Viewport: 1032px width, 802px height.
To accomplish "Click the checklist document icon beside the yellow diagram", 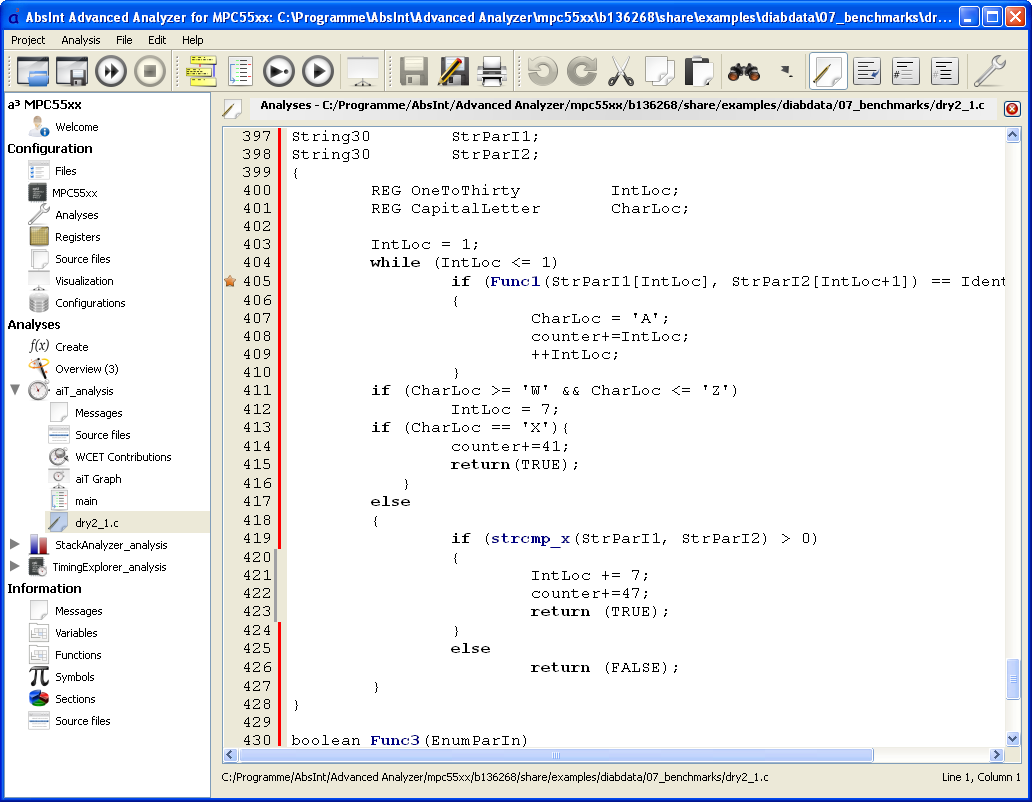I will [240, 71].
